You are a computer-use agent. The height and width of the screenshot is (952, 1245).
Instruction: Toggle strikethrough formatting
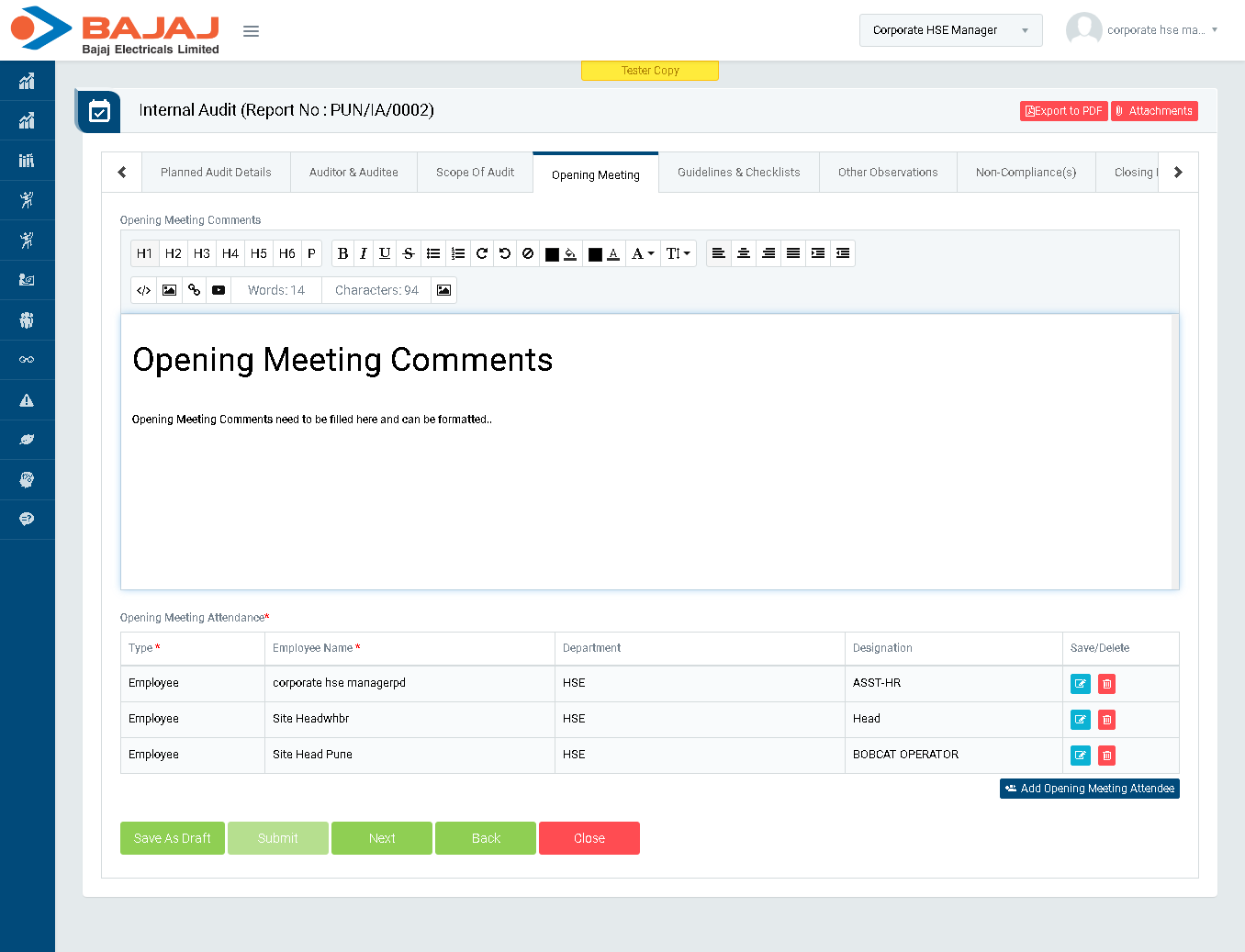pyautogui.click(x=409, y=253)
